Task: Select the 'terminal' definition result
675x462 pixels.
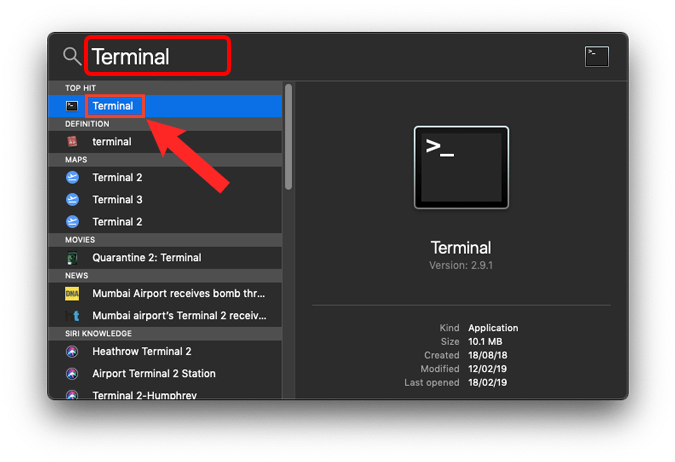Action: (x=165, y=142)
